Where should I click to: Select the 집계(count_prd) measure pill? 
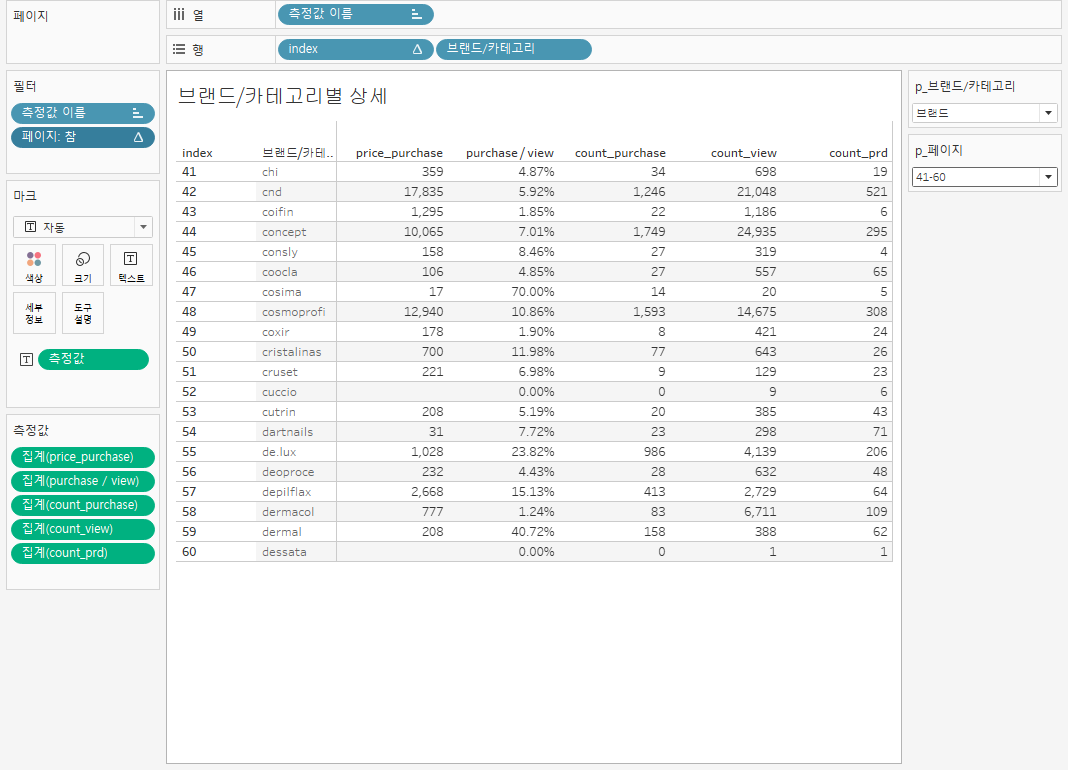point(83,553)
